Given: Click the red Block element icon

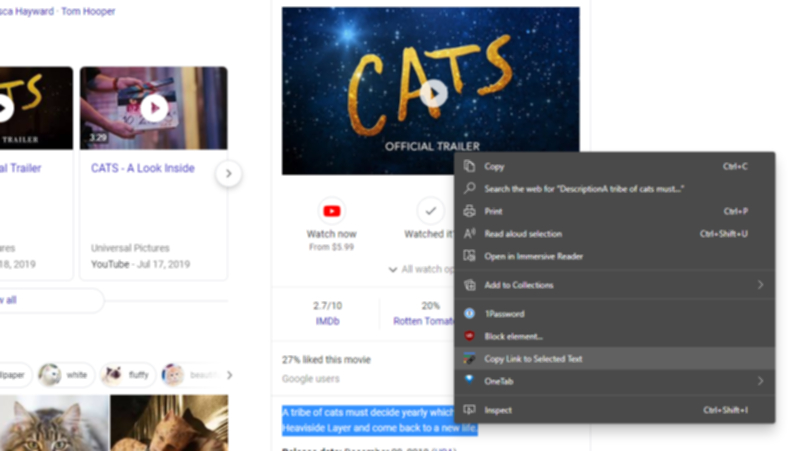Looking at the screenshot, I should tap(469, 336).
